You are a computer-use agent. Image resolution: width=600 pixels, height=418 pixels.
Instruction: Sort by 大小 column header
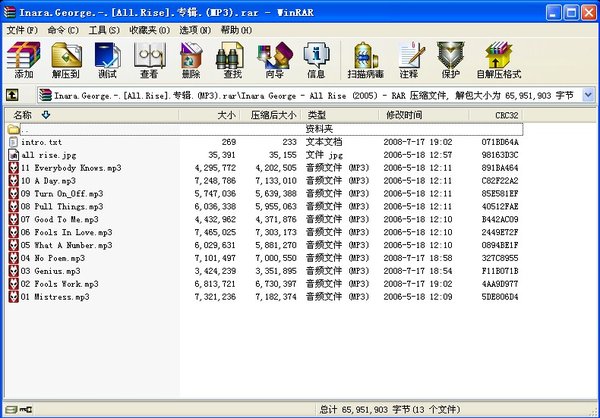coord(209,115)
